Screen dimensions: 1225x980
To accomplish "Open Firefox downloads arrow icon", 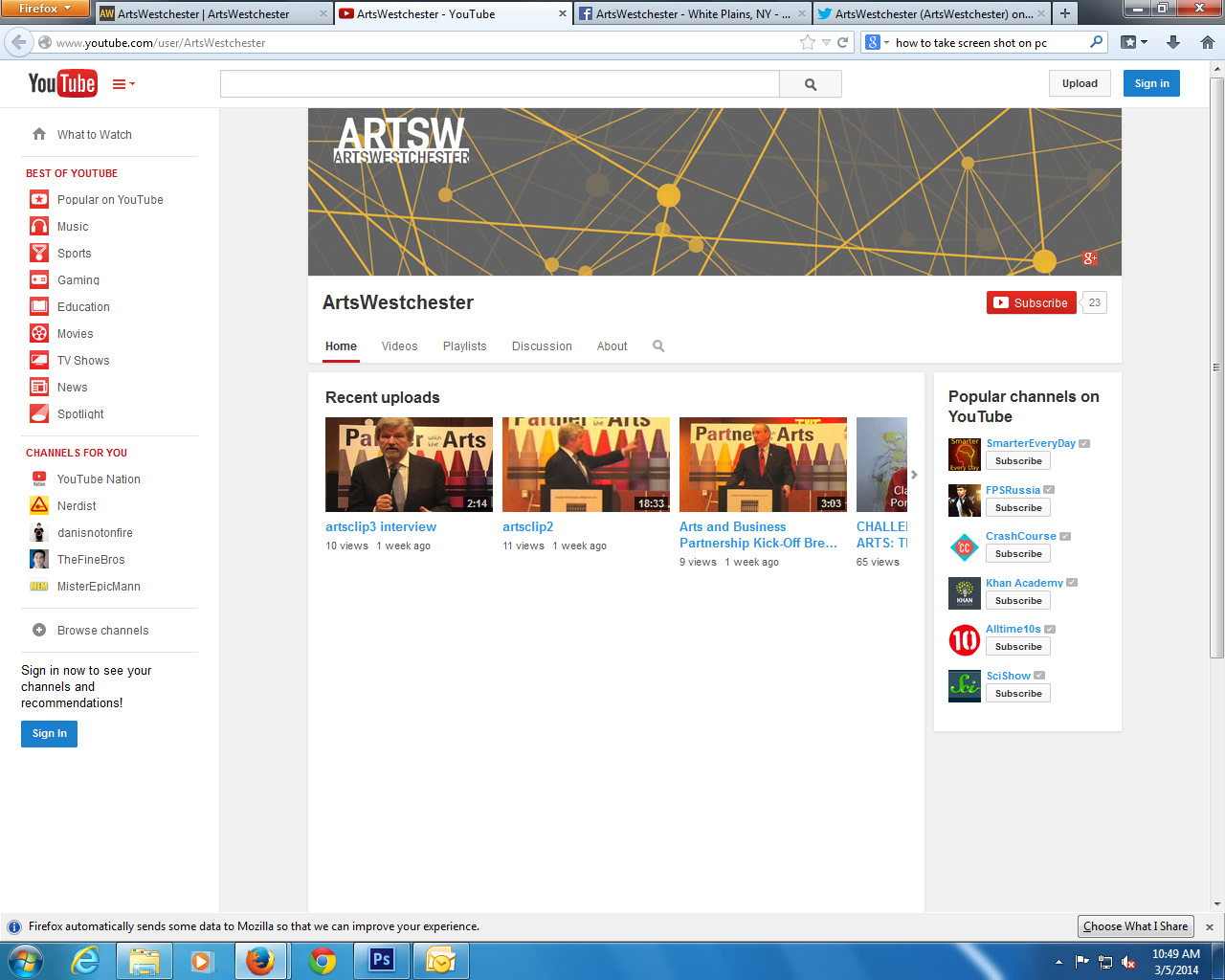I will point(1173,42).
